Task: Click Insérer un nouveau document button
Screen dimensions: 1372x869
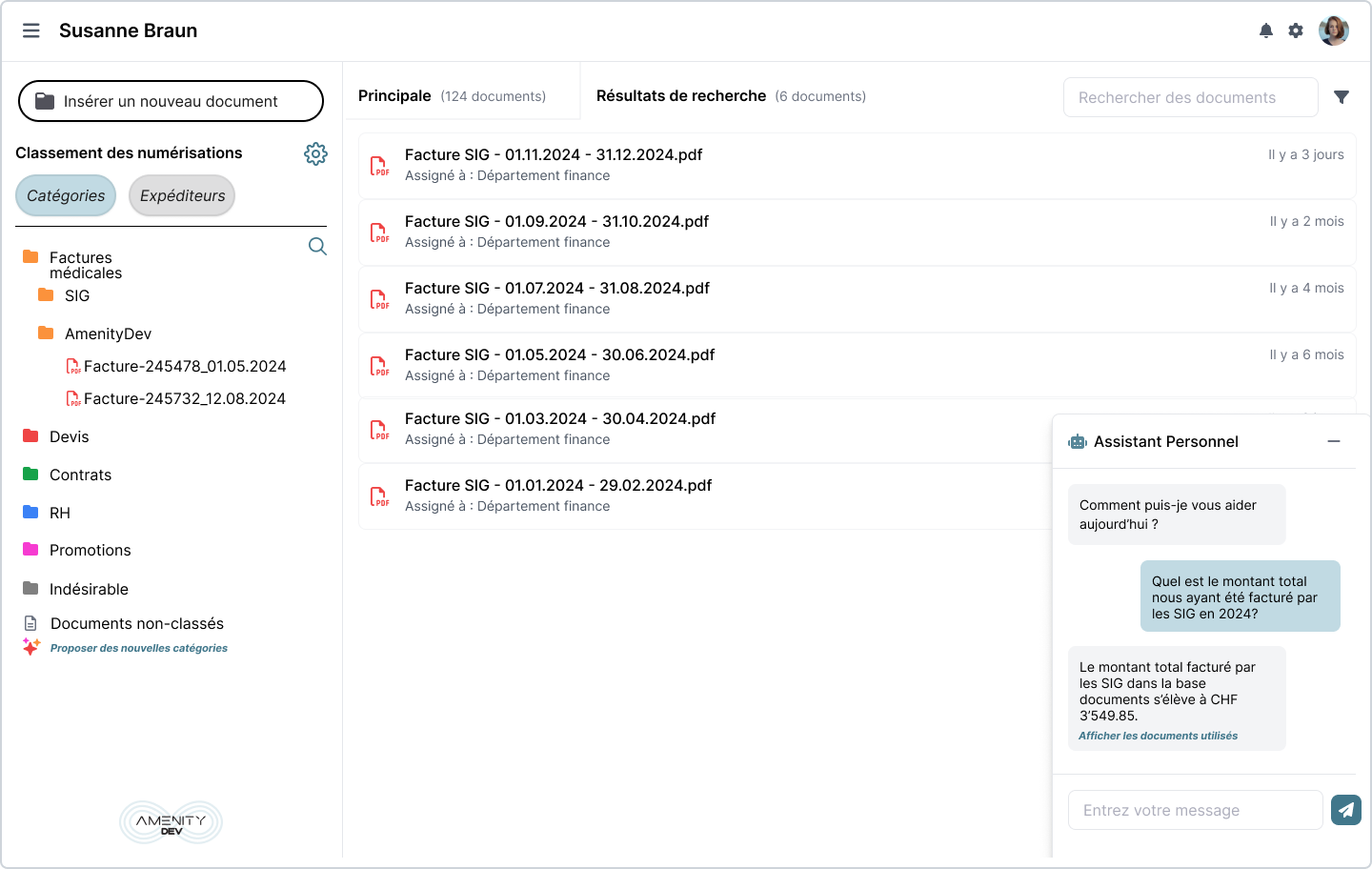Action: [171, 101]
